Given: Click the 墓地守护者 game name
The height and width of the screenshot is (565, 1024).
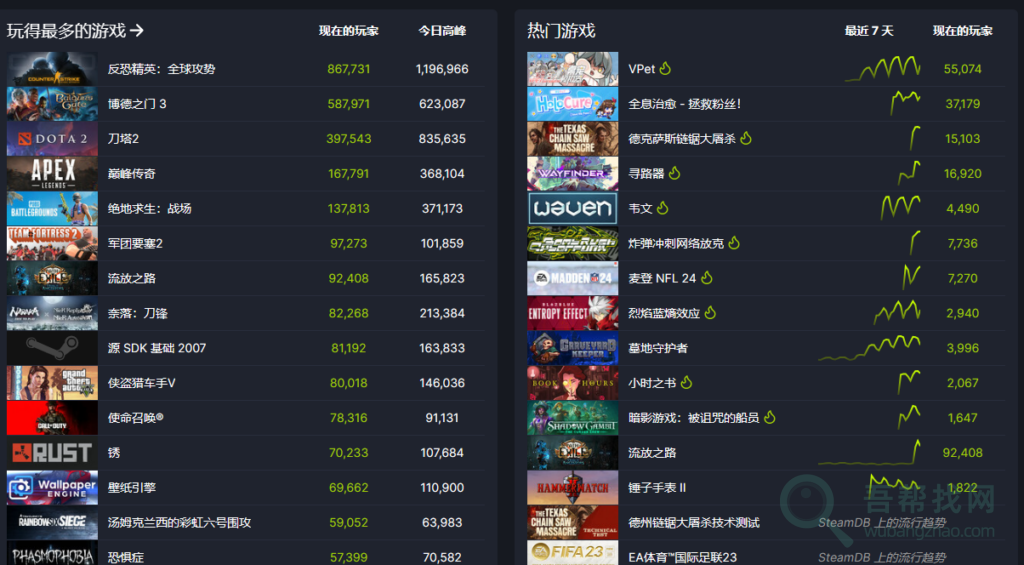Looking at the screenshot, I should pos(658,348).
